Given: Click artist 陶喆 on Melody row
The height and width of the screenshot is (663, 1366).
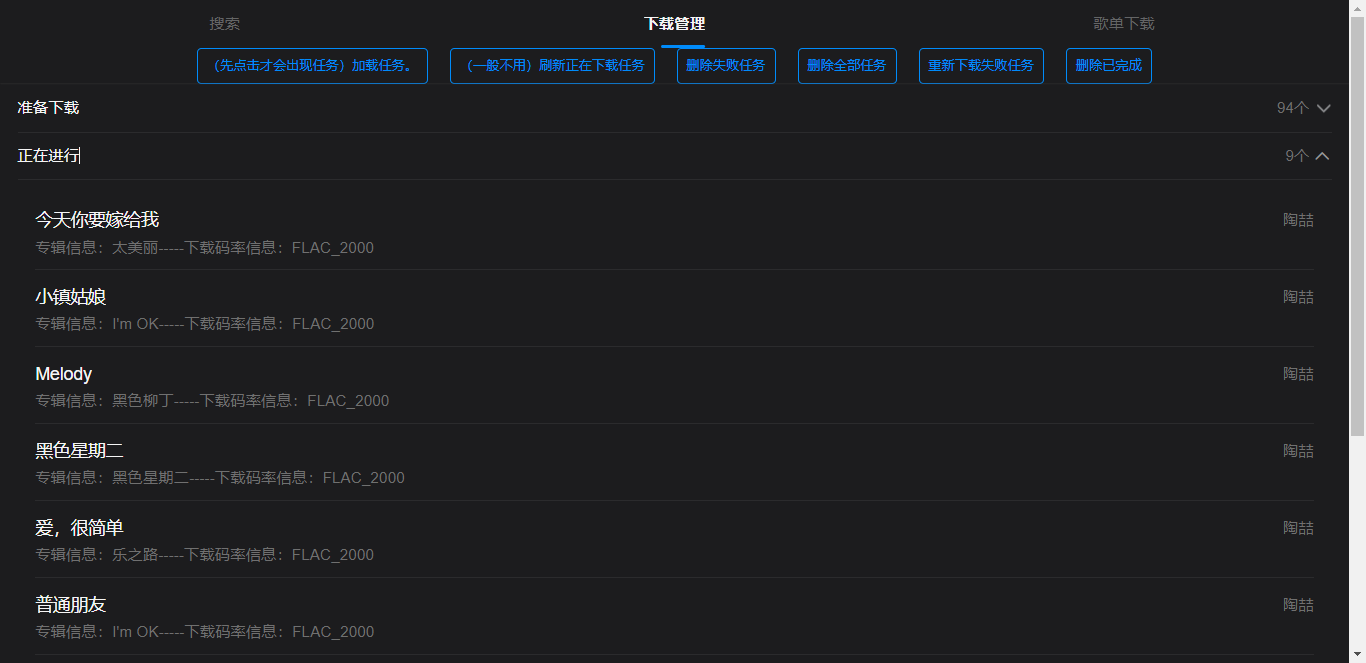Looking at the screenshot, I should [x=1298, y=374].
